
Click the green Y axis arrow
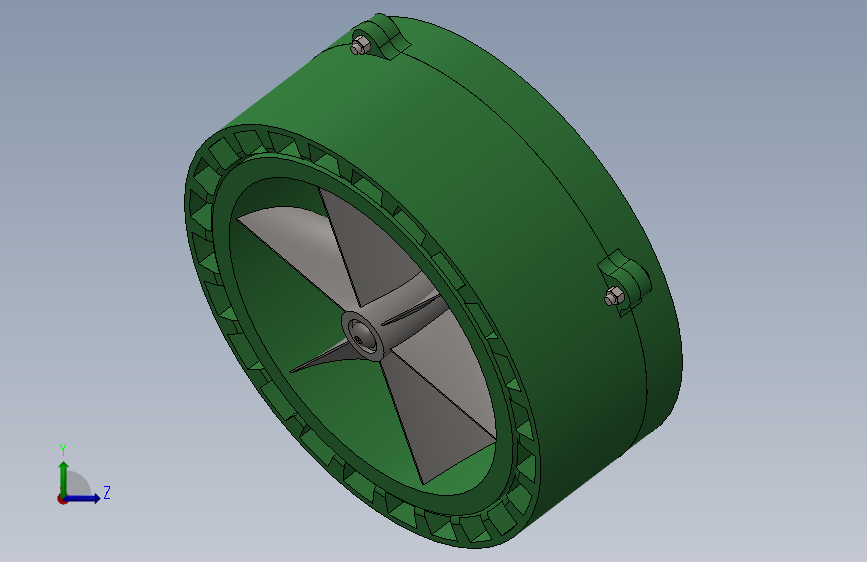click(x=64, y=478)
